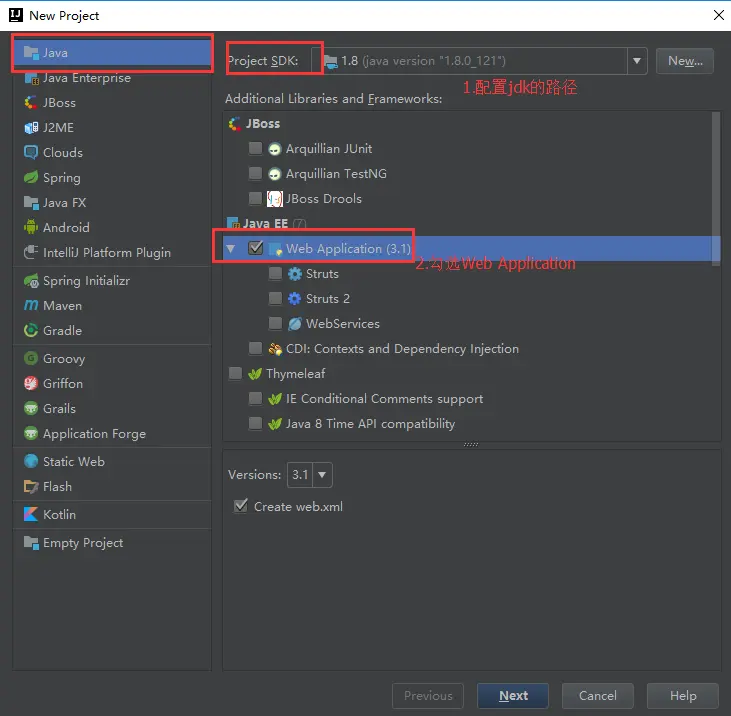Click the JBoss icon in left list
The image size is (731, 716).
tap(31, 103)
